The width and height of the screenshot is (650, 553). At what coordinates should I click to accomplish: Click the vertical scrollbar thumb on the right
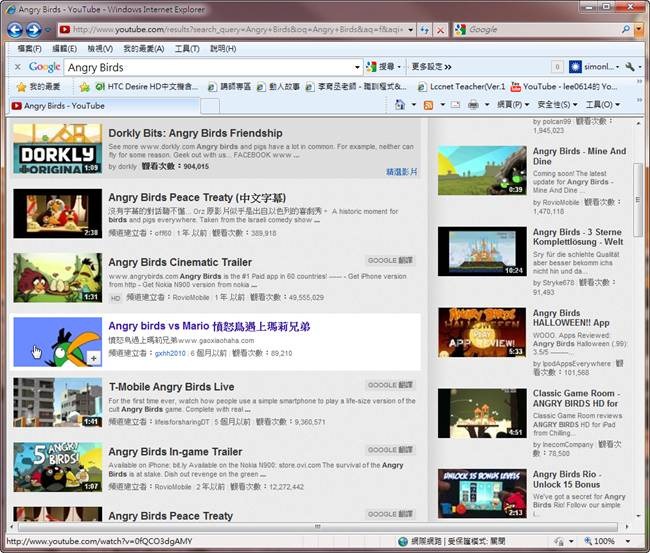[x=638, y=199]
